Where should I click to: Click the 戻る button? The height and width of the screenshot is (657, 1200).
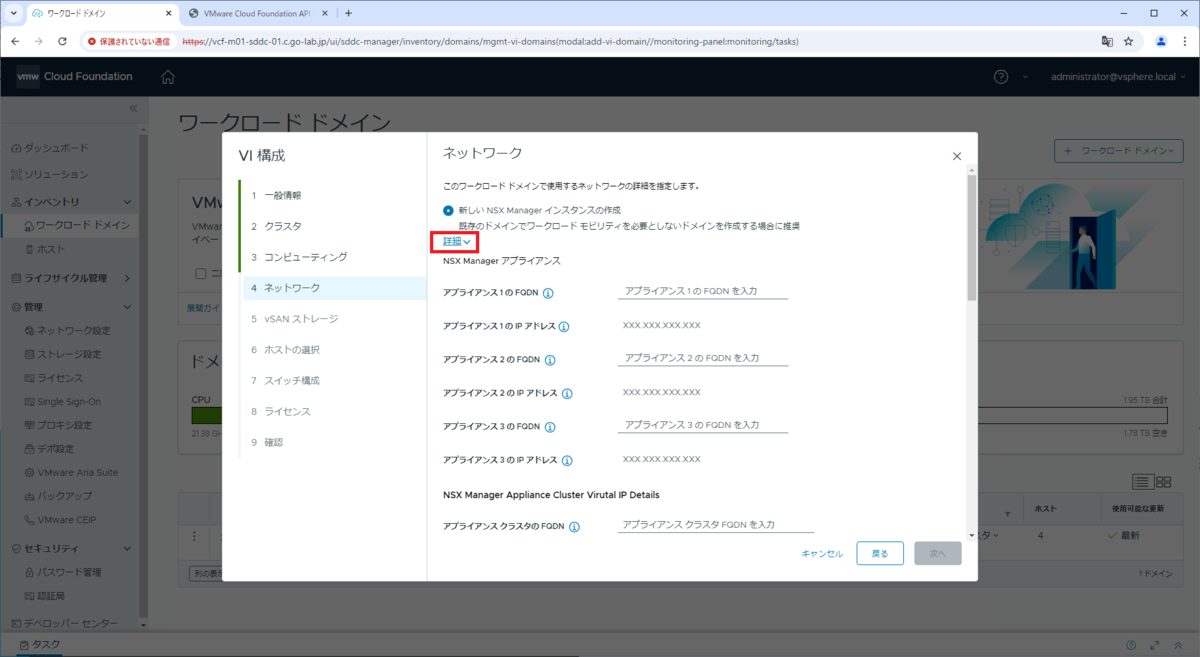(880, 553)
